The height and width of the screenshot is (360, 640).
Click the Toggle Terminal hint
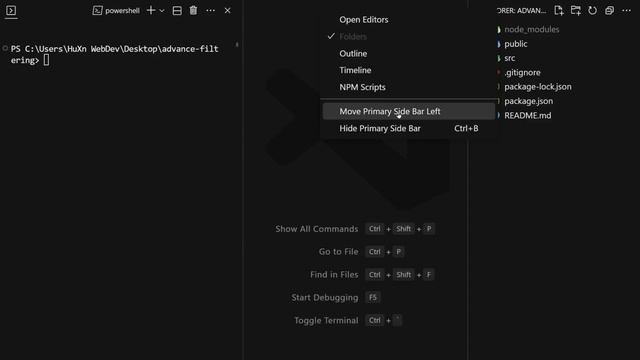point(326,320)
